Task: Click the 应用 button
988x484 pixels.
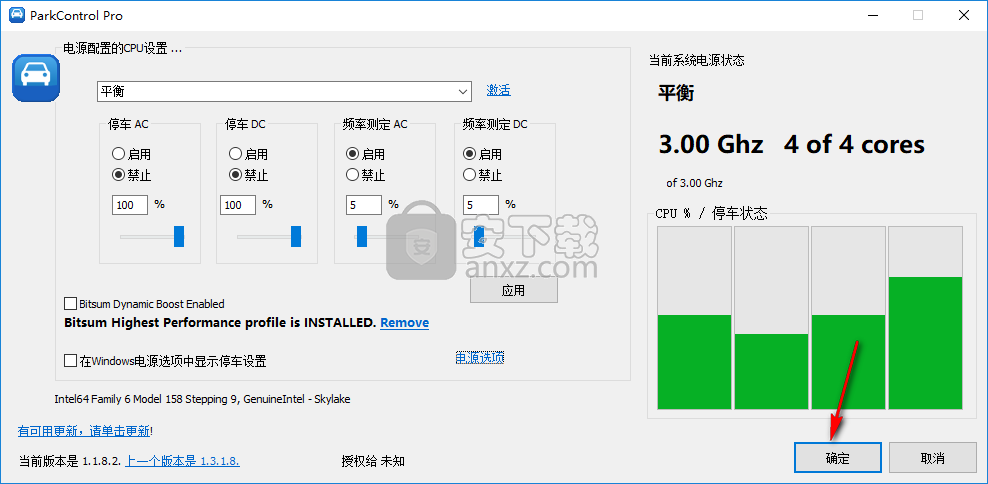Action: pyautogui.click(x=514, y=291)
